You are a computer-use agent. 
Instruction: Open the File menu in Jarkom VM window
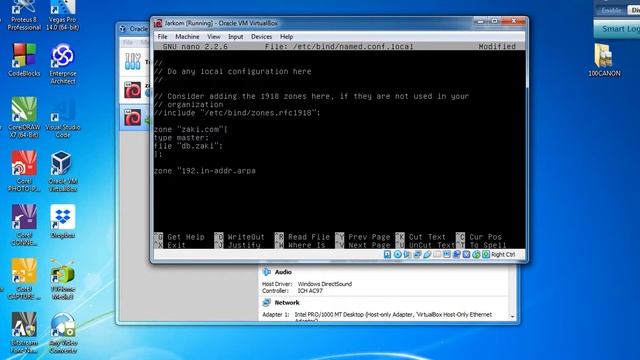click(x=162, y=37)
